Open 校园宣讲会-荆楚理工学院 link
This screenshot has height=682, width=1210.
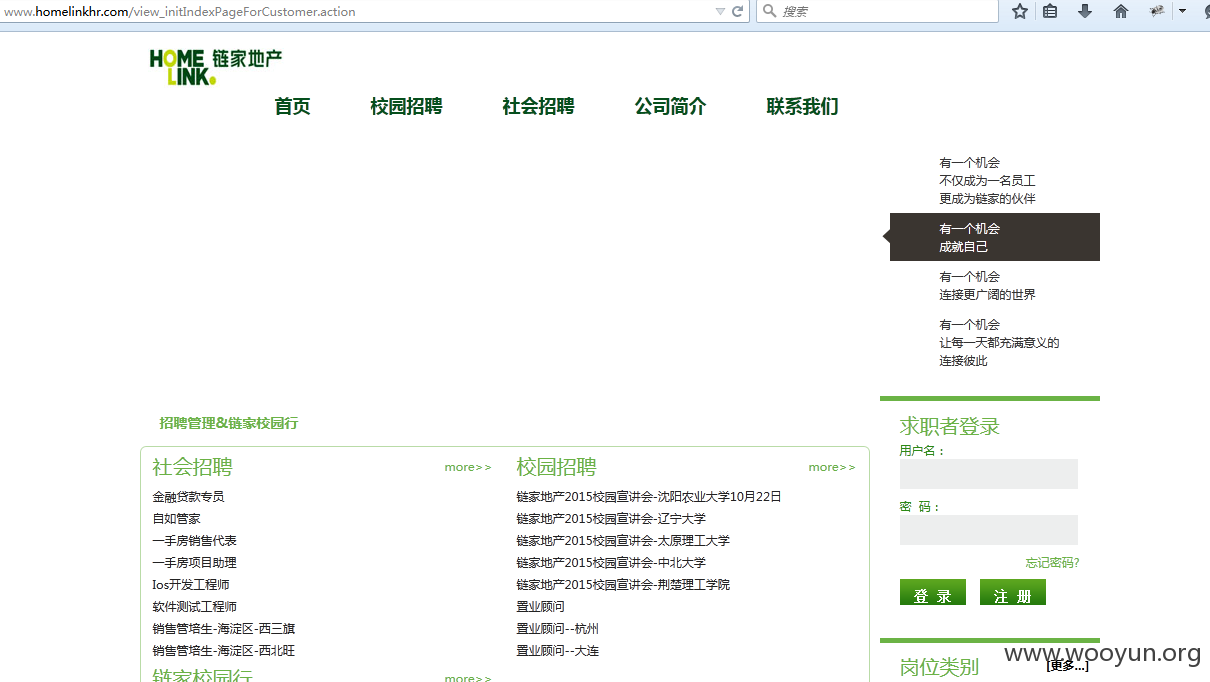623,585
